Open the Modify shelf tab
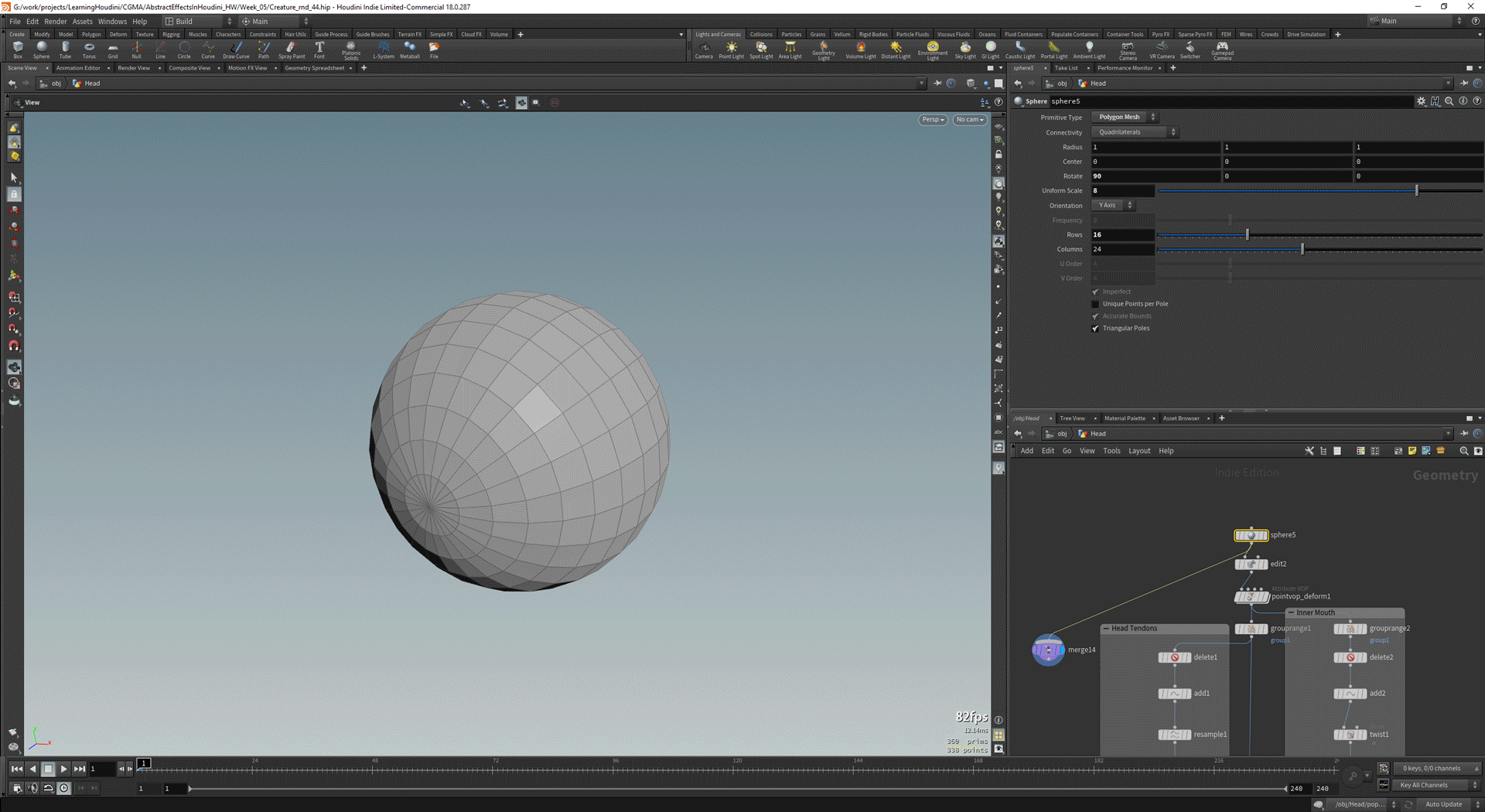This screenshot has width=1485, height=812. [42, 34]
